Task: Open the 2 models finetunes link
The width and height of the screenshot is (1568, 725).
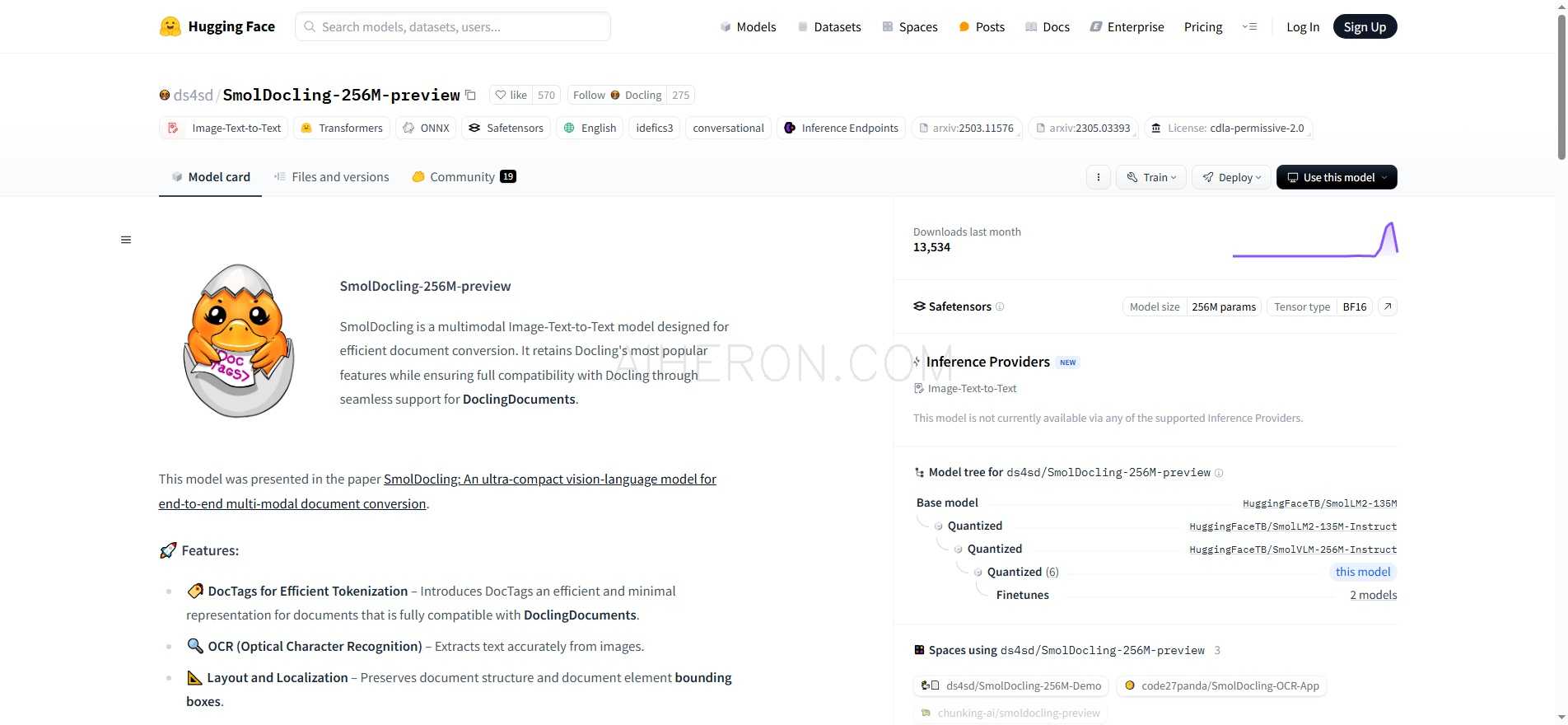Action: point(1373,595)
